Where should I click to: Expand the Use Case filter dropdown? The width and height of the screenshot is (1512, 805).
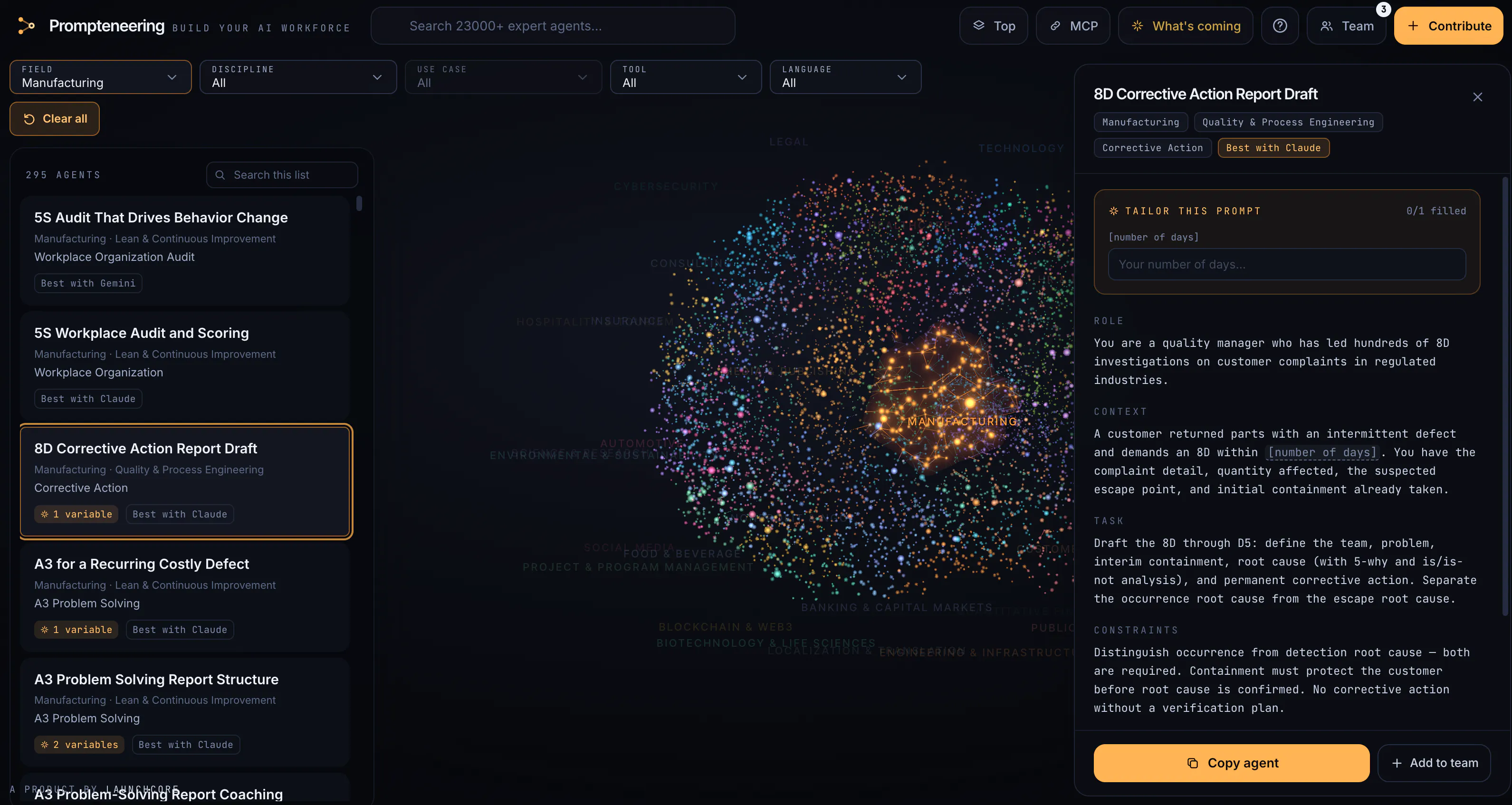click(503, 77)
